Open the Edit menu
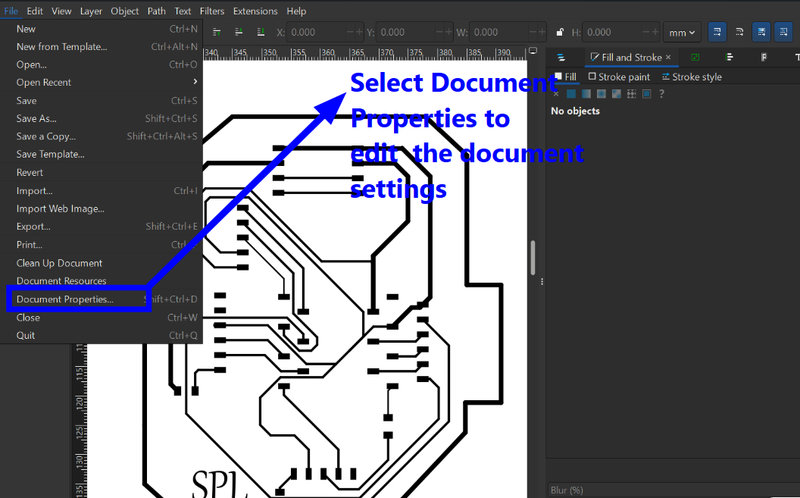Screen dimensions: 800x498 [x=35, y=11]
